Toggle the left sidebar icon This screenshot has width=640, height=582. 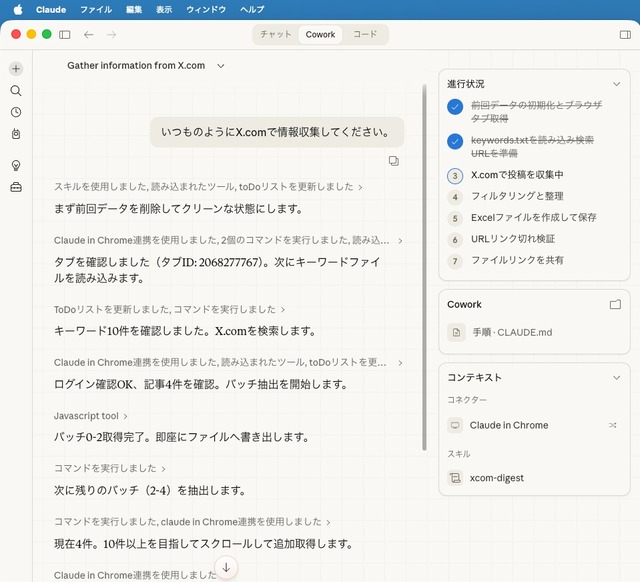(64, 35)
